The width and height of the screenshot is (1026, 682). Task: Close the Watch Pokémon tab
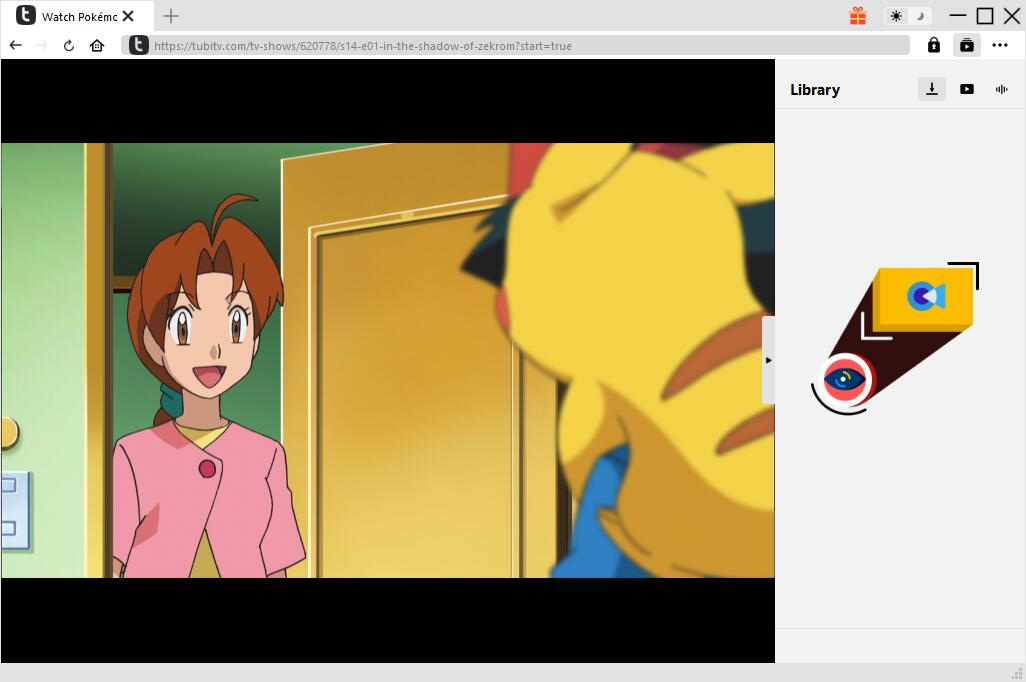tap(128, 16)
